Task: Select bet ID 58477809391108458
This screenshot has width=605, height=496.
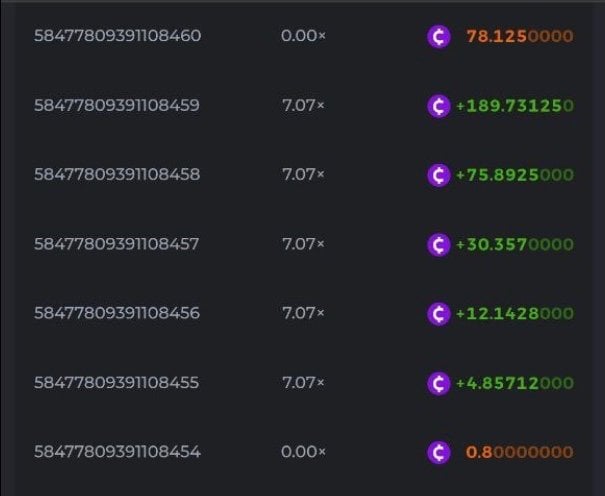Action: pyautogui.click(x=117, y=175)
